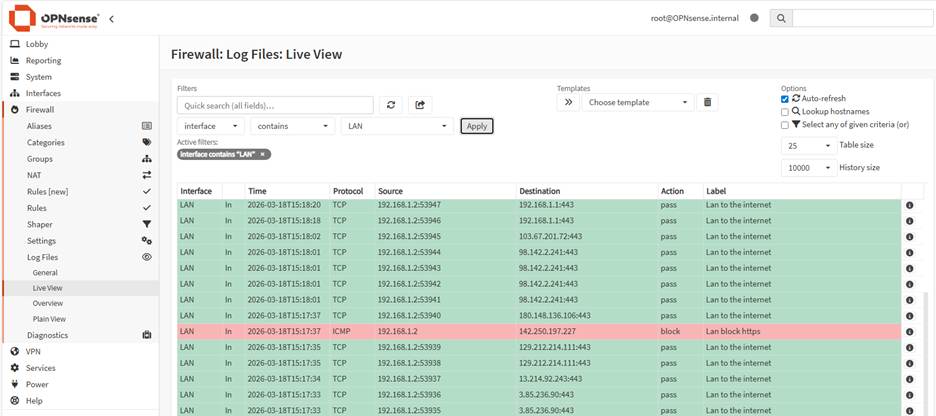The width and height of the screenshot is (936, 416).
Task: Disable the Auto-refresh checkbox
Action: tap(785, 99)
